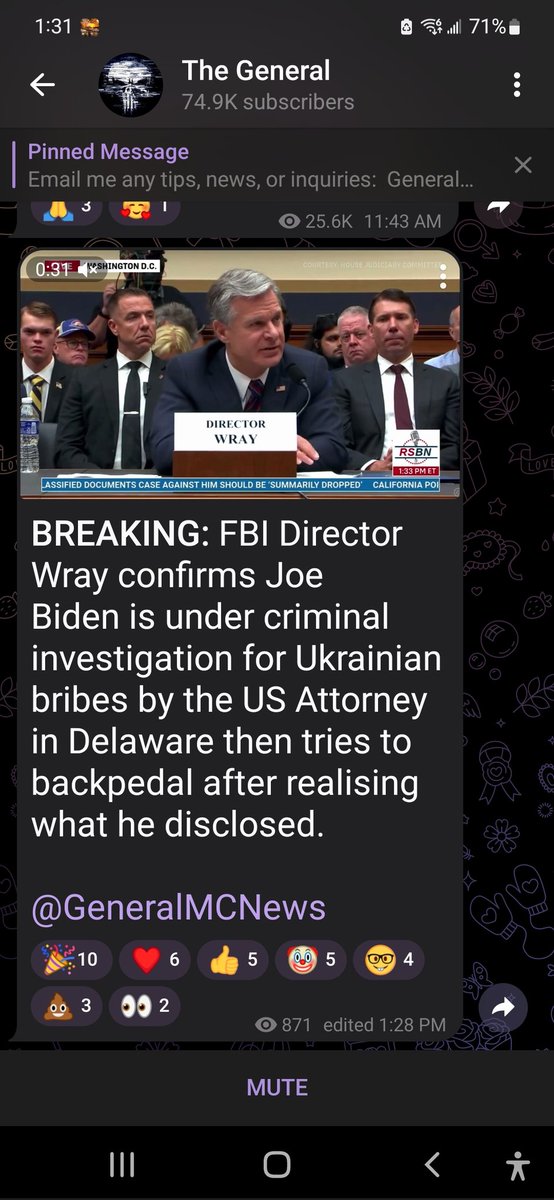Open The General channel profile picture
The image size is (554, 1200).
click(130, 85)
